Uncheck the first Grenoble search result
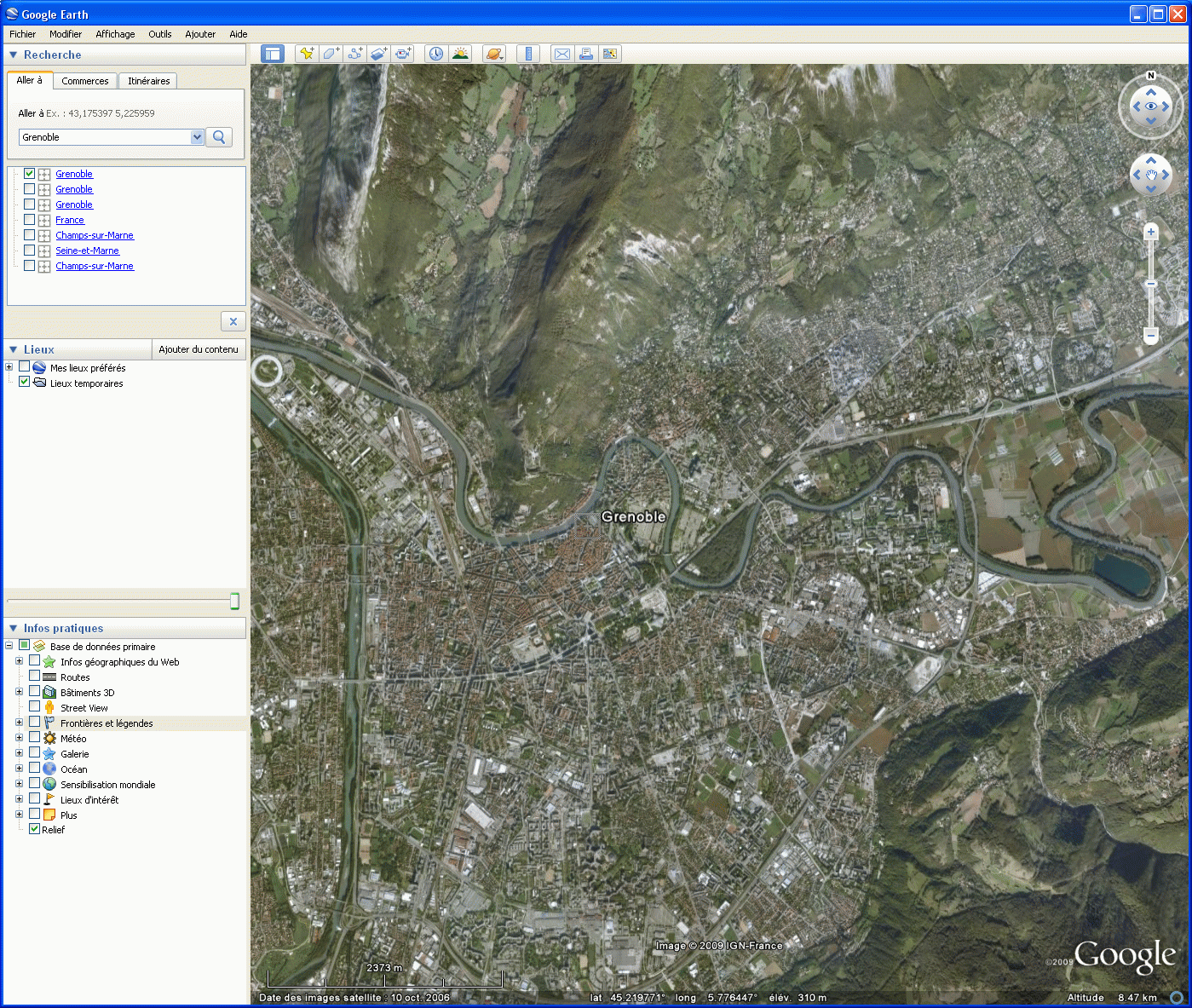 [30, 174]
